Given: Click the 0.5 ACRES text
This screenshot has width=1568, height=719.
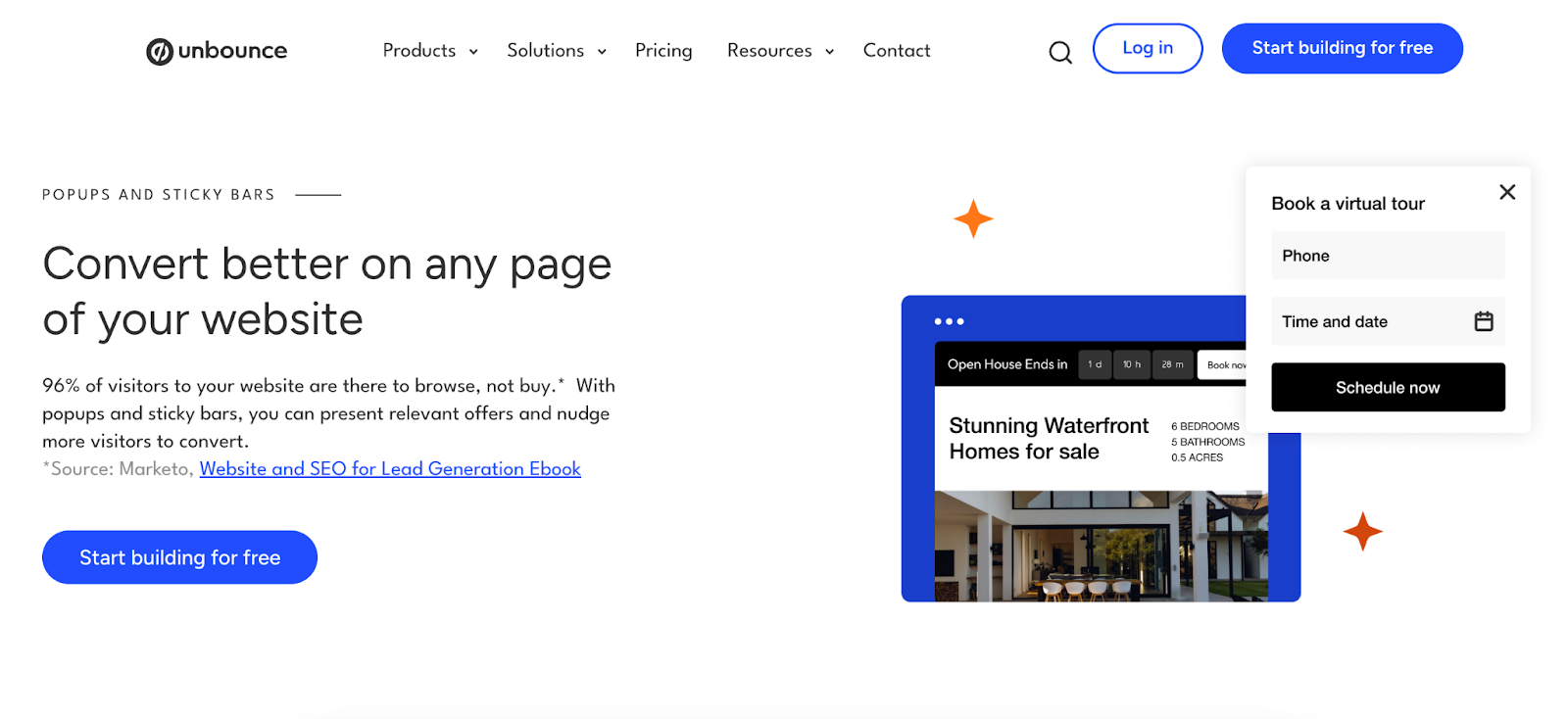Looking at the screenshot, I should [1197, 457].
